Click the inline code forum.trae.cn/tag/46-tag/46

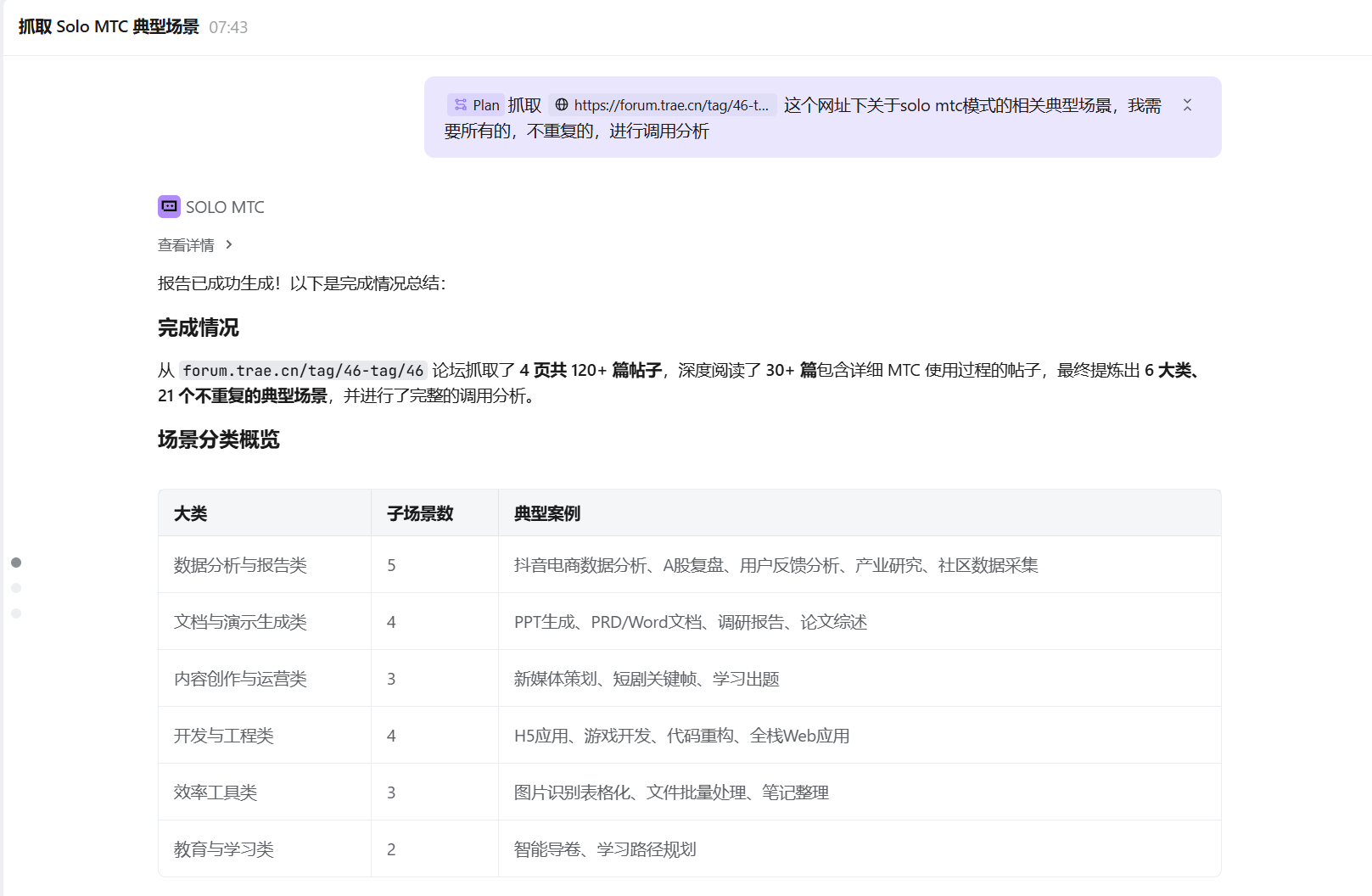click(x=303, y=371)
